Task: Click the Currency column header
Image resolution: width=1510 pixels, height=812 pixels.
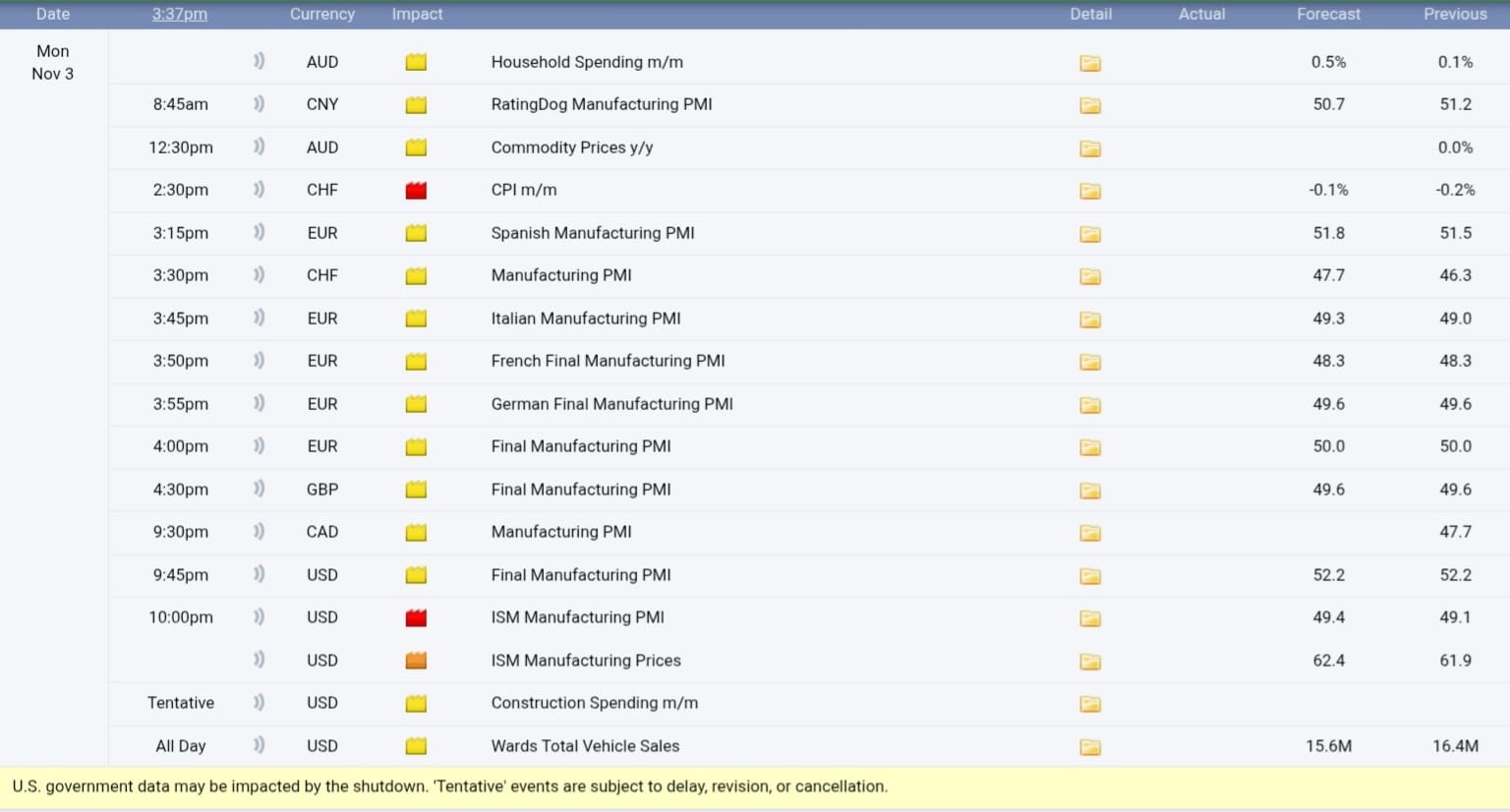Action: click(x=321, y=14)
